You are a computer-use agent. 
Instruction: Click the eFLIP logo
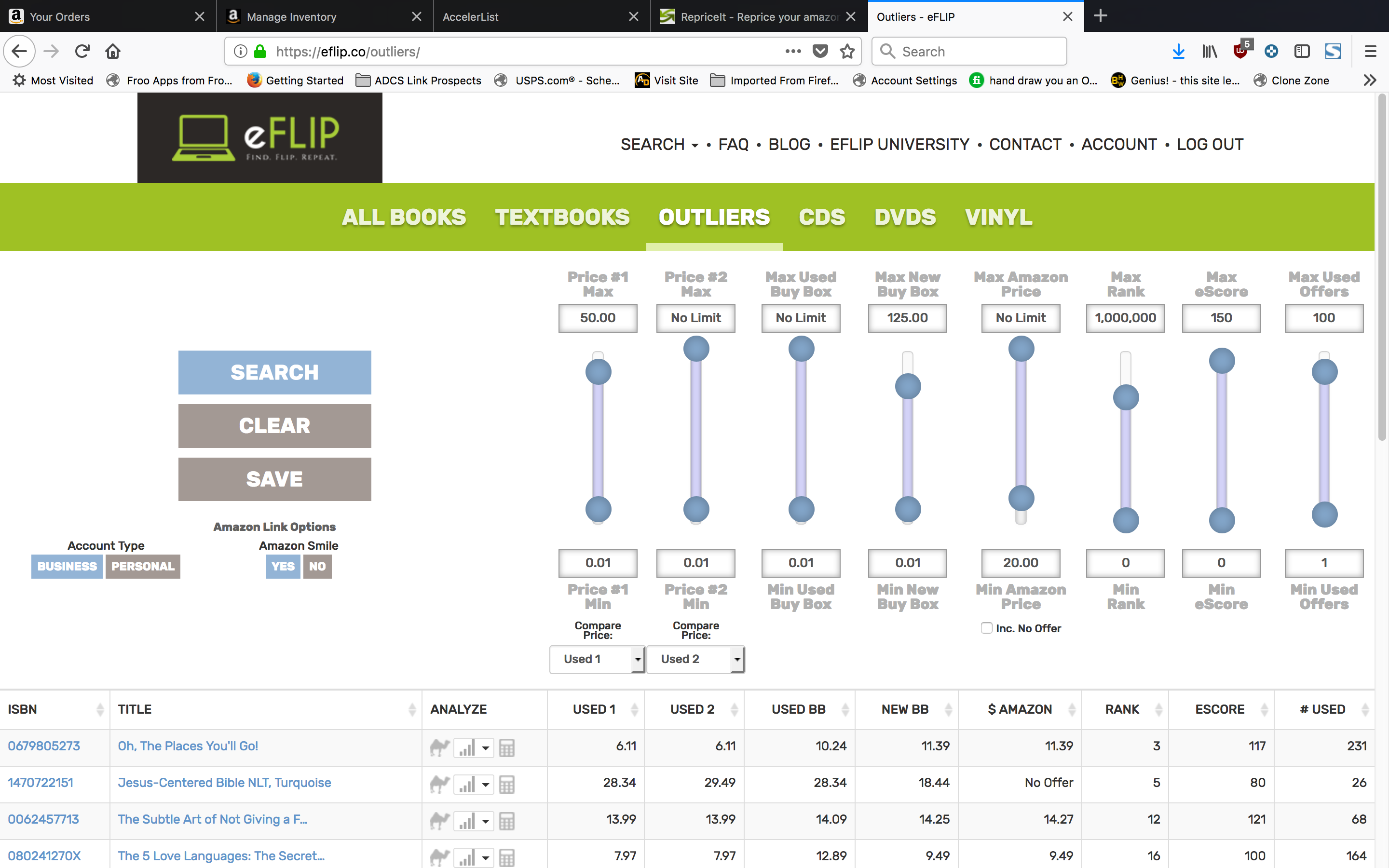pos(259,138)
